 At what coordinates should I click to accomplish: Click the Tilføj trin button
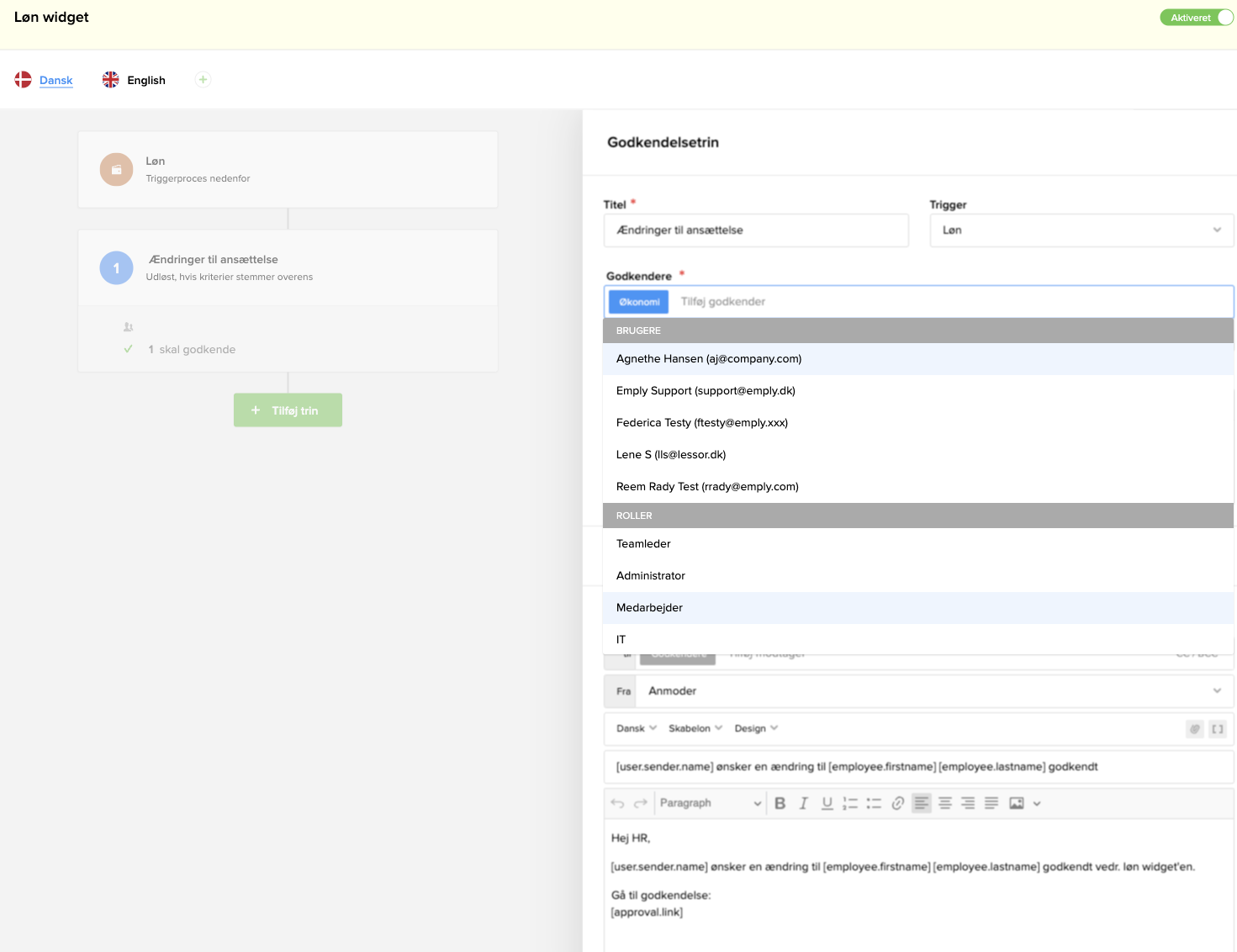[288, 410]
